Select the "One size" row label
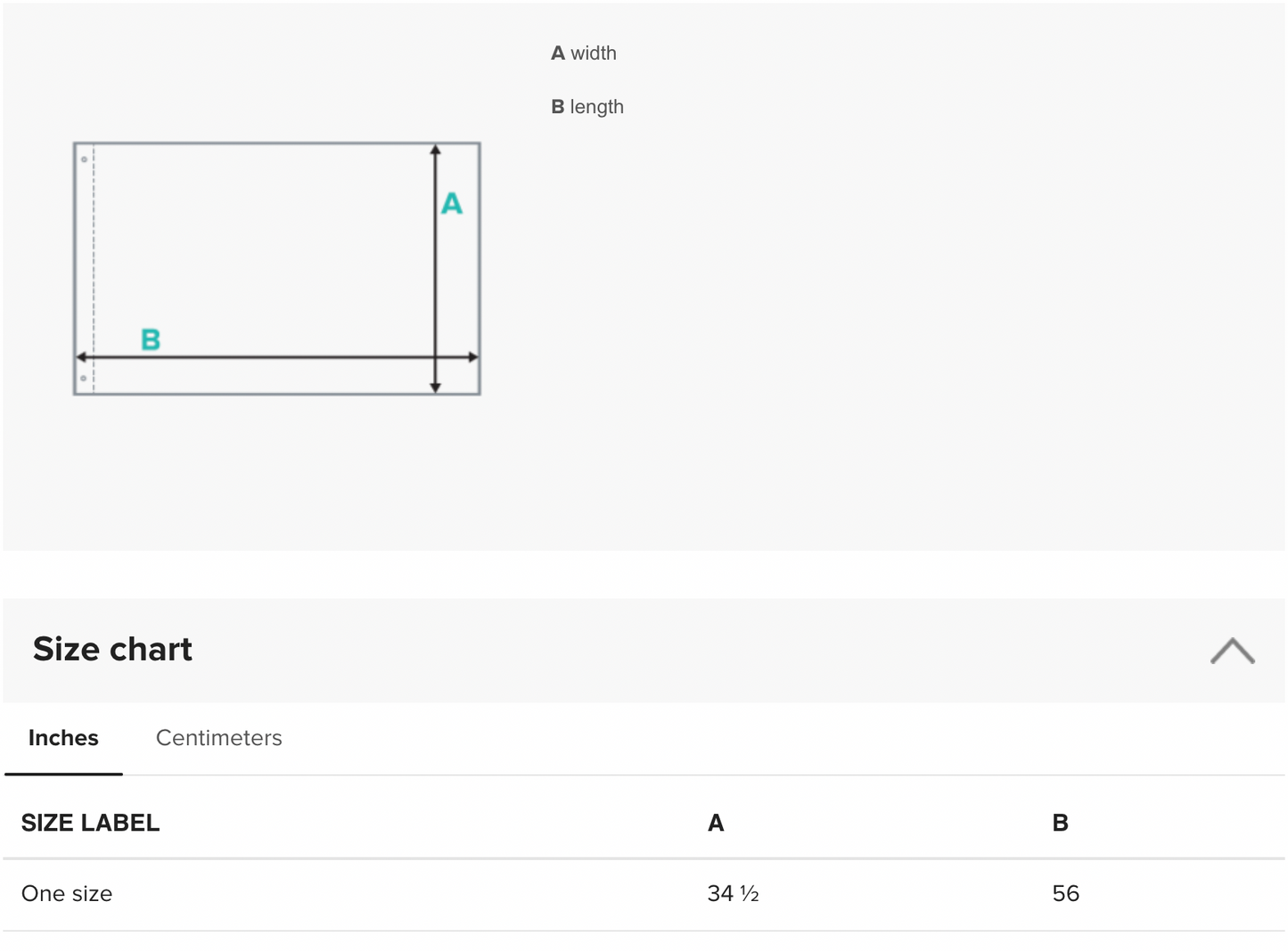The height and width of the screenshot is (951, 1288). (x=67, y=894)
